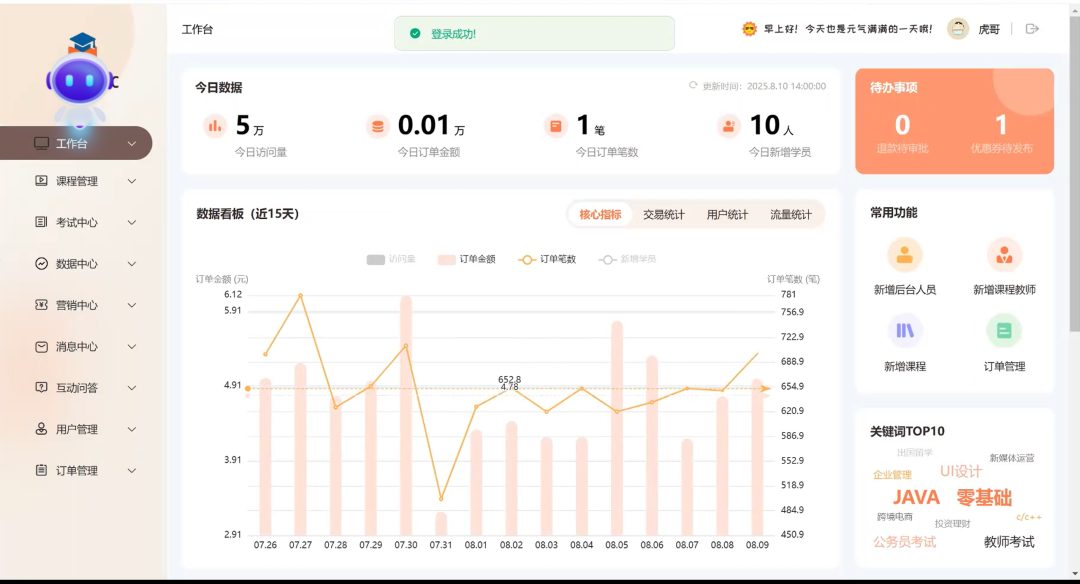Open the 新增后台人员 shortcut icon
The image size is (1080, 584).
coord(904,256)
